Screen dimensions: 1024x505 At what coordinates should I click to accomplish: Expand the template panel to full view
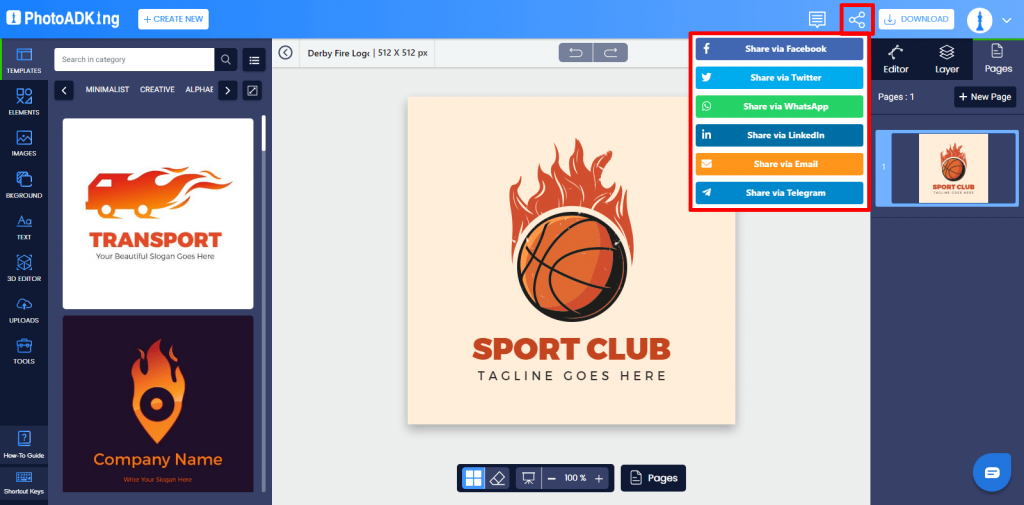click(x=252, y=90)
